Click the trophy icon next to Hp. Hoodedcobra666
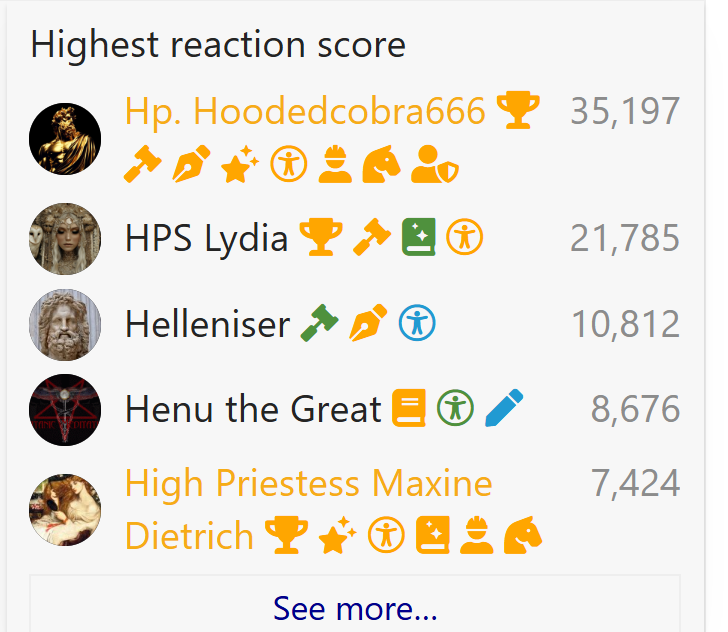 518,110
